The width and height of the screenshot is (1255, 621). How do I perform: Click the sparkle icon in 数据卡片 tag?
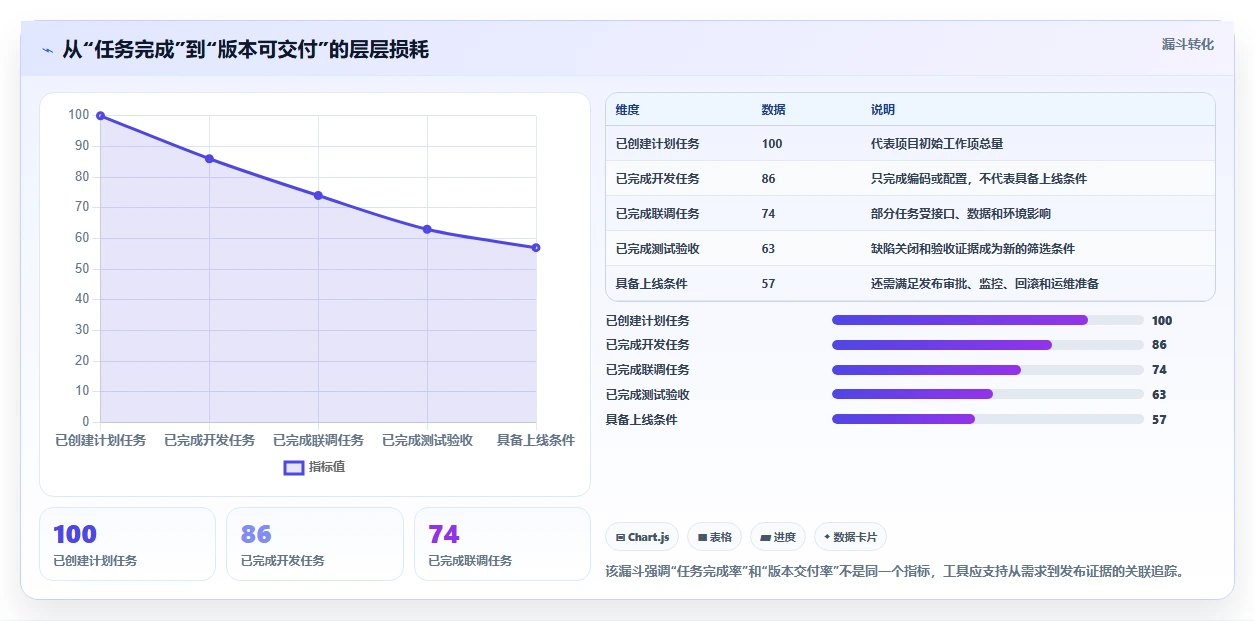click(x=827, y=537)
